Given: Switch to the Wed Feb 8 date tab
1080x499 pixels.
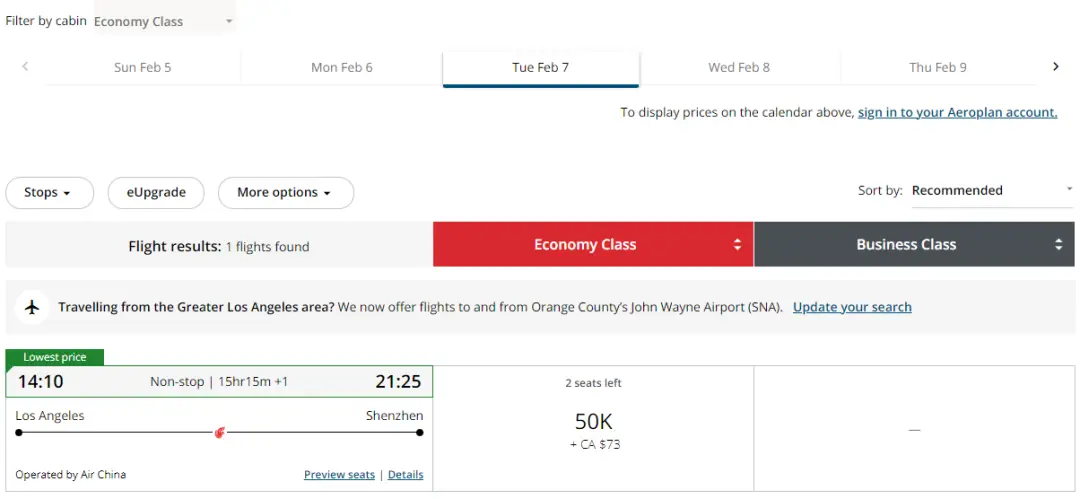Looking at the screenshot, I should [739, 68].
